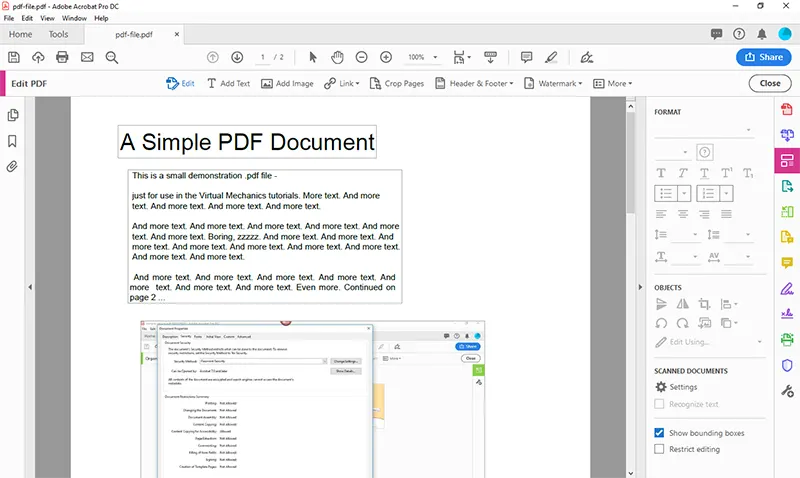Open the text color swatch
The height and width of the screenshot is (478, 800).
click(705, 152)
